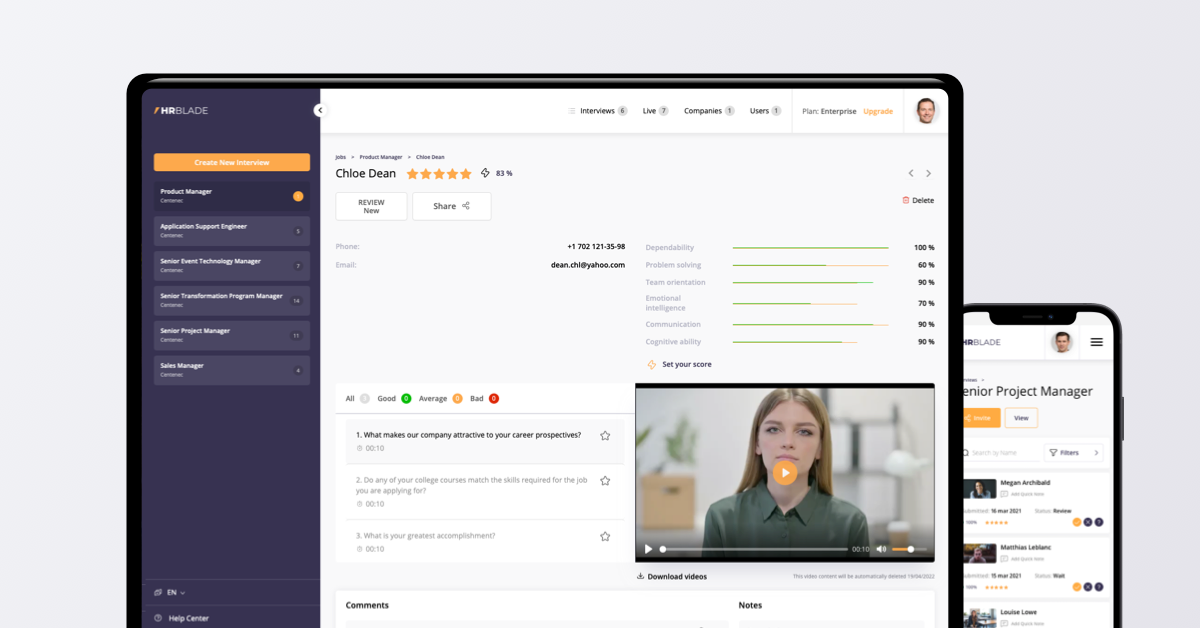
Task: Open the Filters dropdown on mobile
Action: pos(1073,453)
